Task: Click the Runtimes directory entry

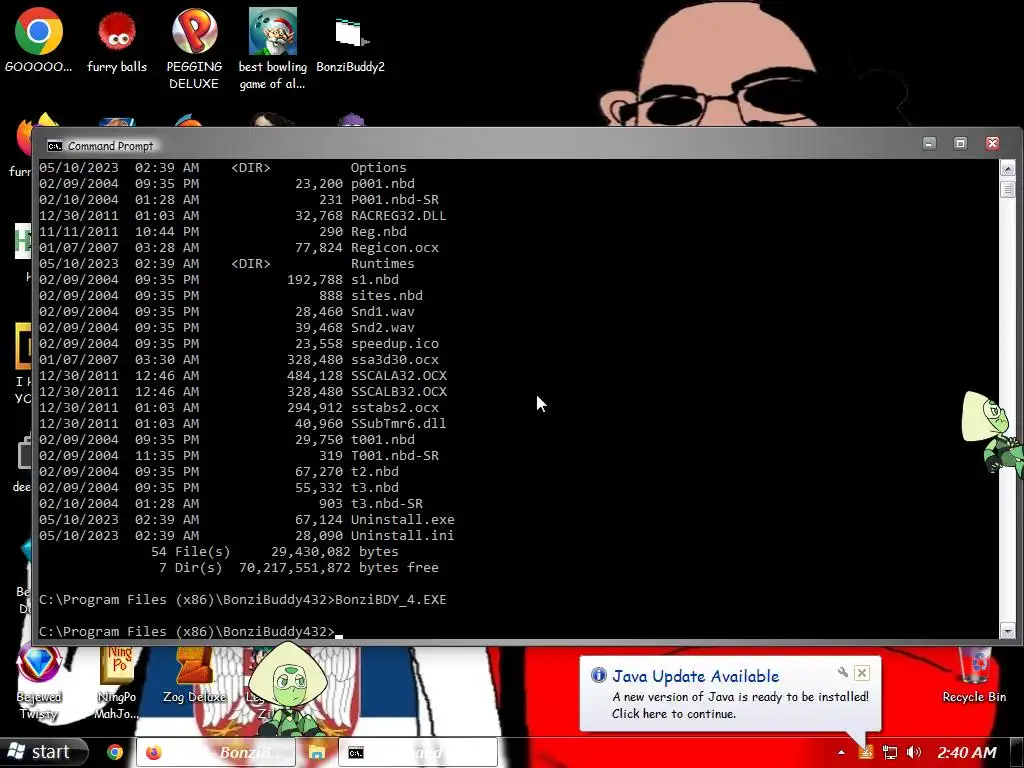Action: click(x=382, y=264)
